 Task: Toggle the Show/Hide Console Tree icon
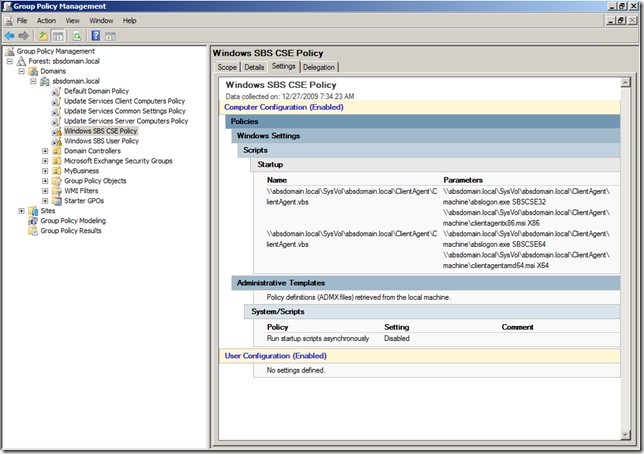click(58, 36)
